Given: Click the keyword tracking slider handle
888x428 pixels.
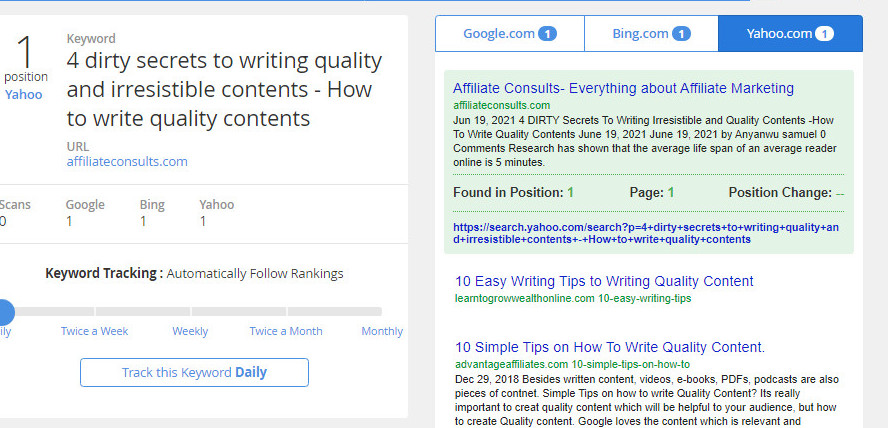Looking at the screenshot, I should pyautogui.click(x=4, y=311).
